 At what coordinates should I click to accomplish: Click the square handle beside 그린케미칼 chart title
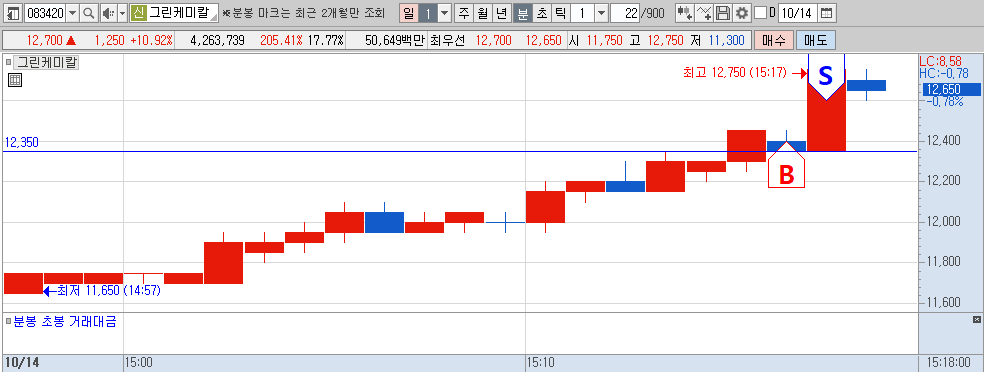point(8,62)
